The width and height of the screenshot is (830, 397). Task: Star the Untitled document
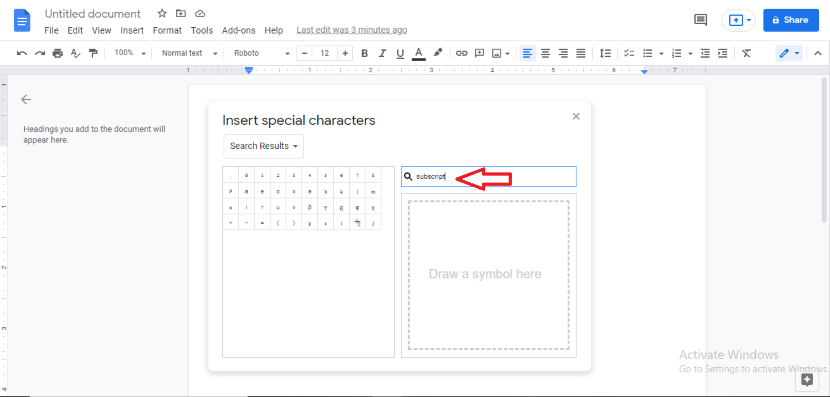(162, 14)
